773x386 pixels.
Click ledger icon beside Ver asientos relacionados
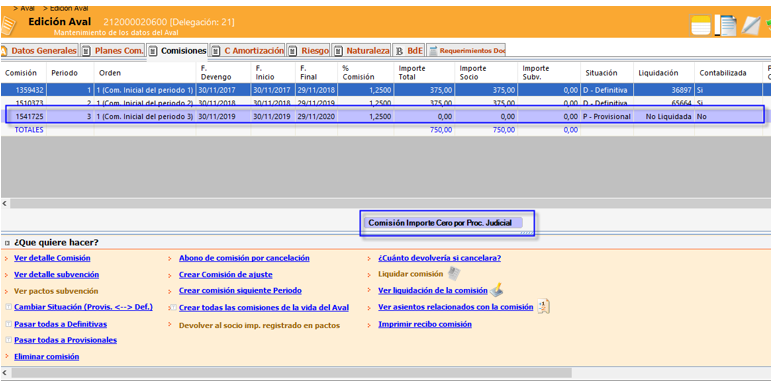tap(543, 307)
